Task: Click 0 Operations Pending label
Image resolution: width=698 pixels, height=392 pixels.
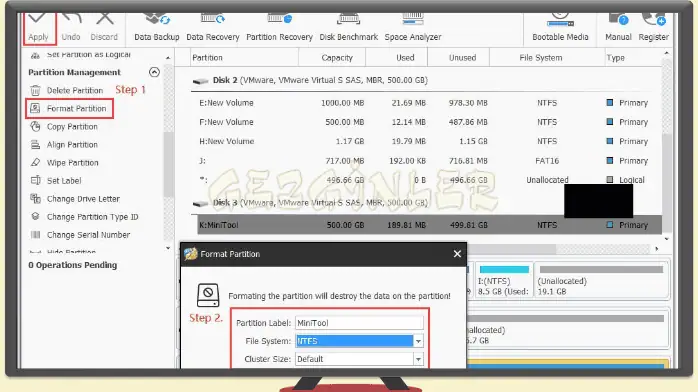Action: point(73,265)
